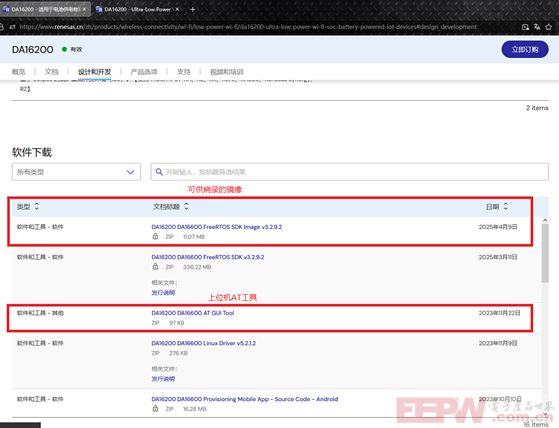Open DA16200 DA16600 FreeRTOS SDK Image v3.2.9.2
Viewport: 559px width, 428px height.
[x=217, y=227]
